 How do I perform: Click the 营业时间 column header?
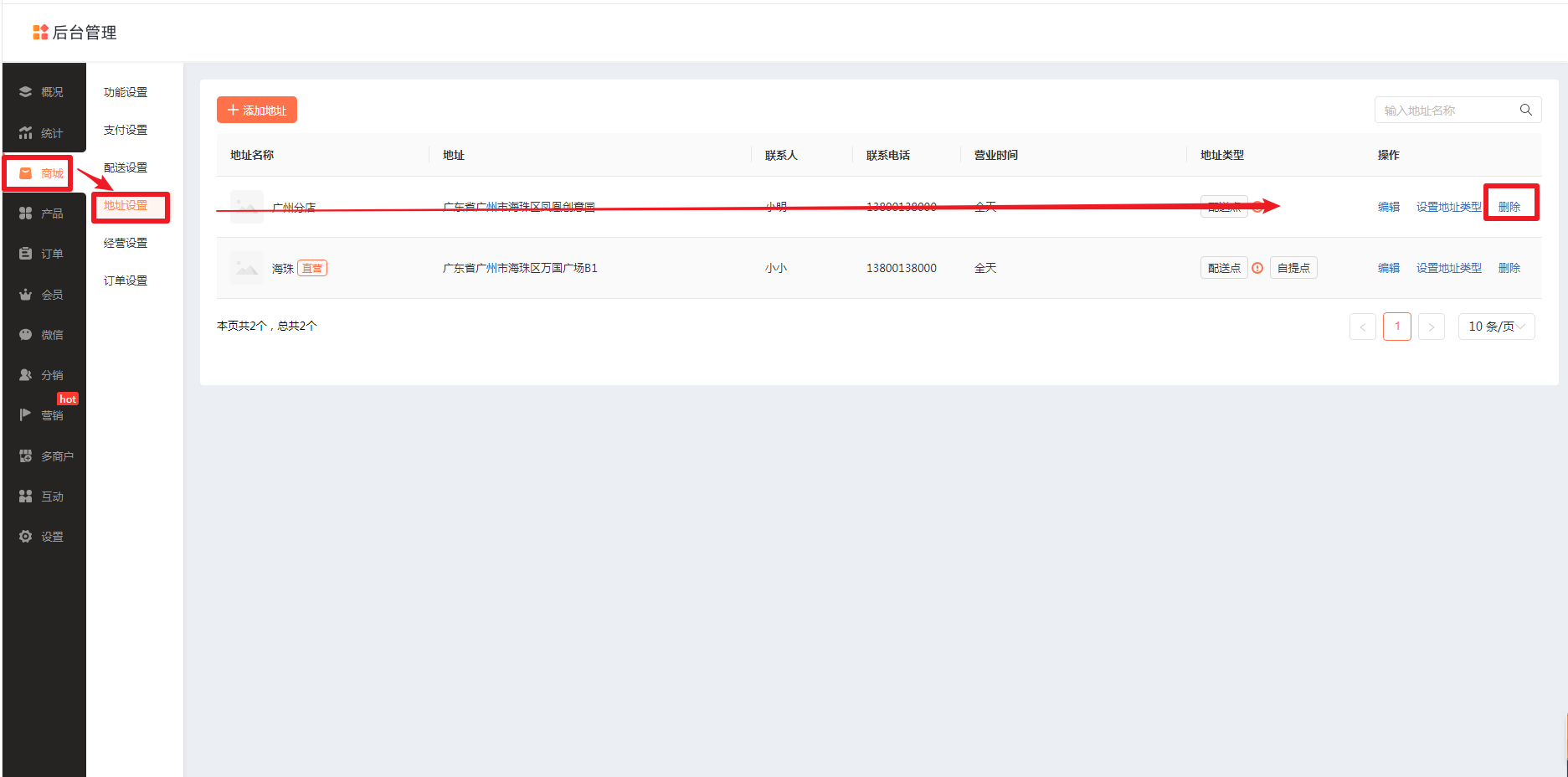coord(996,155)
